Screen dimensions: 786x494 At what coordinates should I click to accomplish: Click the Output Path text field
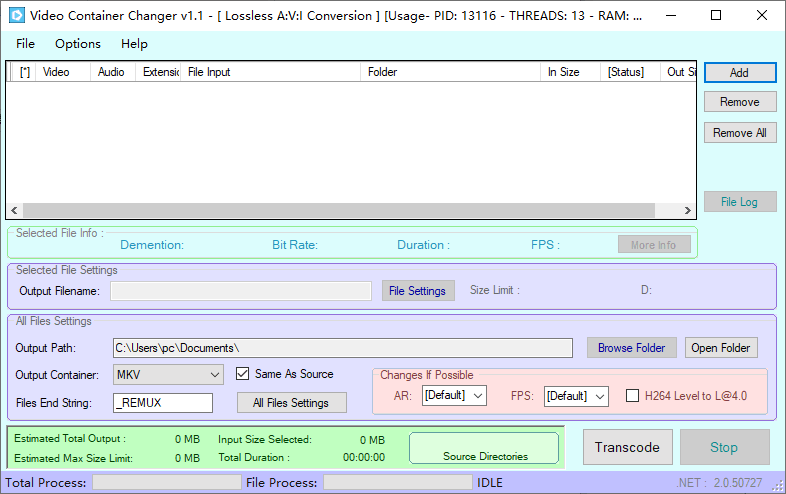[343, 348]
